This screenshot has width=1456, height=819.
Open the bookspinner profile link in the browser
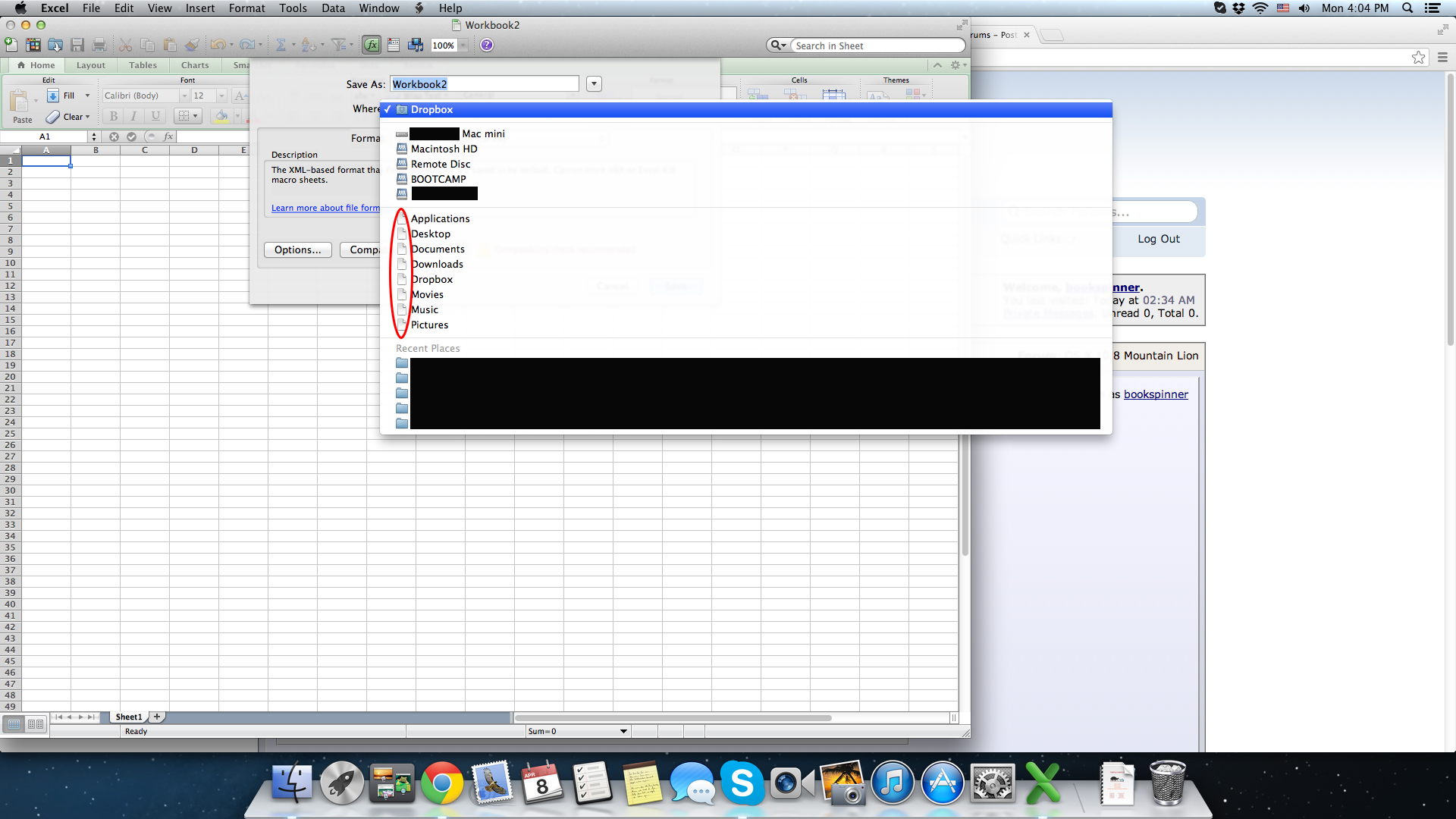(x=1156, y=394)
